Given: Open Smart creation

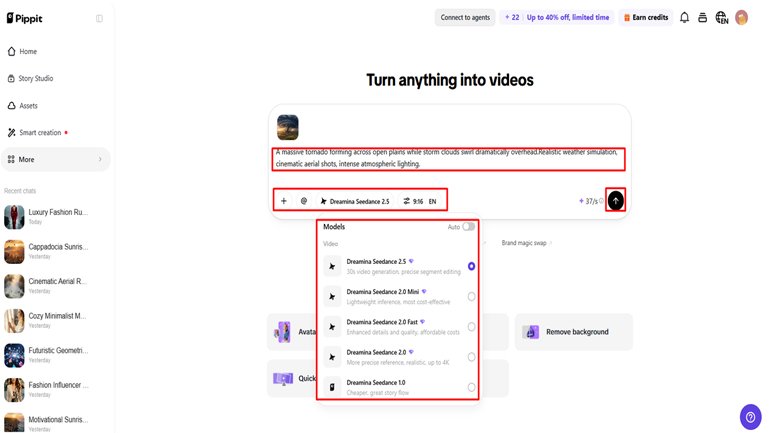Looking at the screenshot, I should (37, 133).
